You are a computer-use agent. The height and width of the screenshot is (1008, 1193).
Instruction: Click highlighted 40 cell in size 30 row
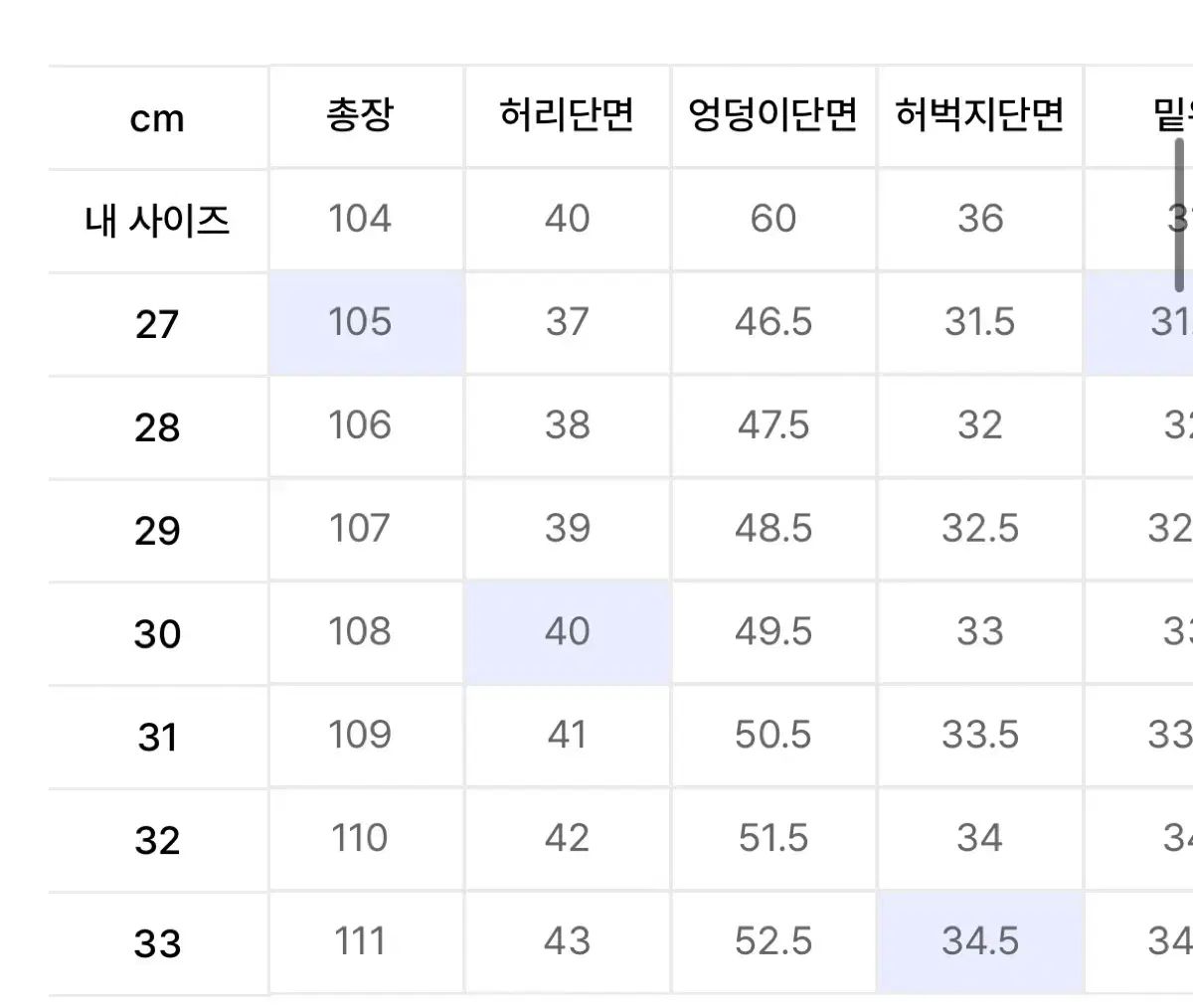tap(568, 632)
